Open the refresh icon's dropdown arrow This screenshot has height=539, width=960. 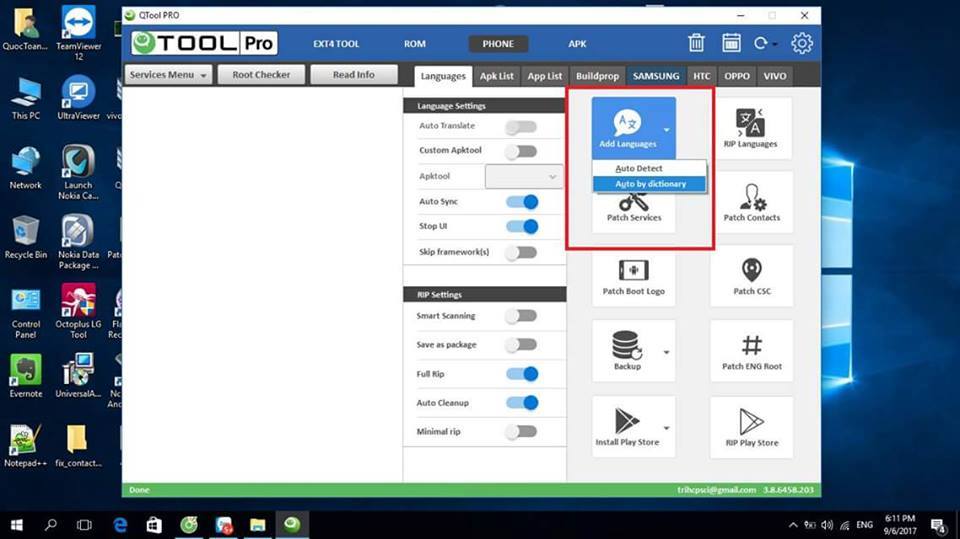click(775, 44)
